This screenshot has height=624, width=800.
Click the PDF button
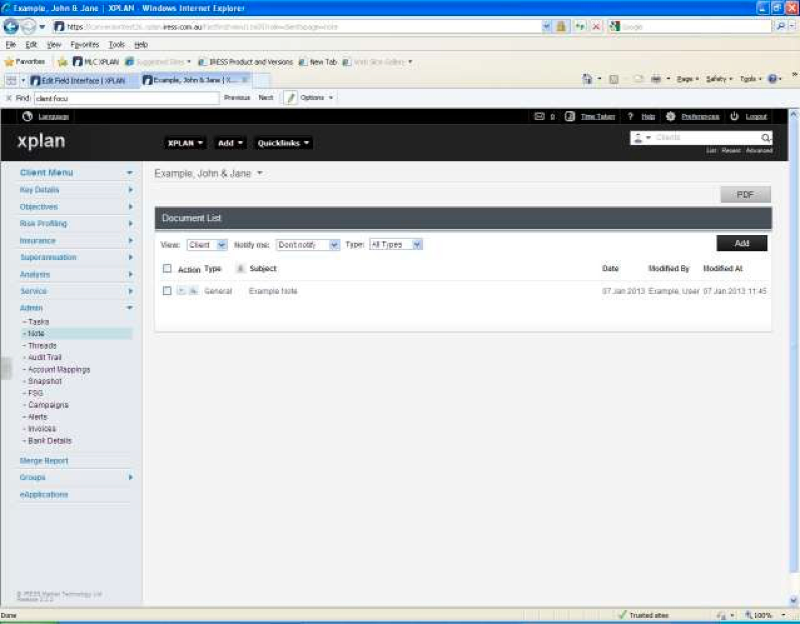tap(745, 194)
